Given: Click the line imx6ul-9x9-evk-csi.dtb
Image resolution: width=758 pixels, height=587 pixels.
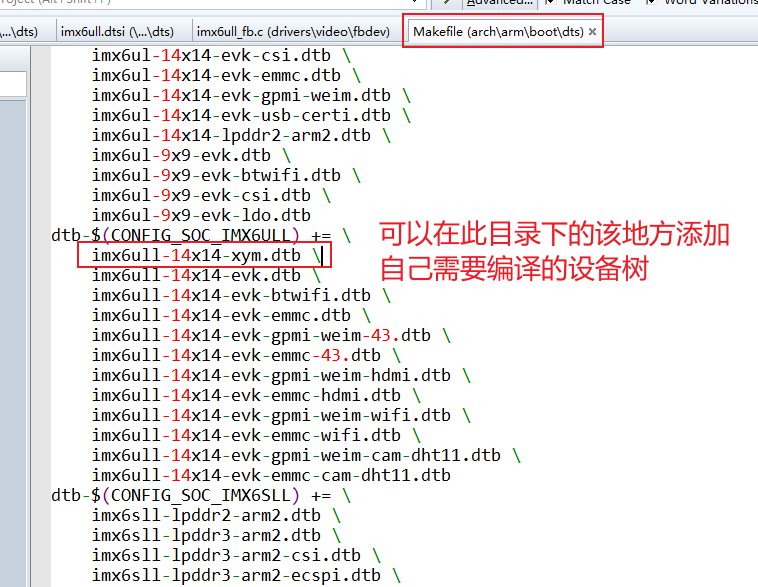Looking at the screenshot, I should (x=211, y=195).
